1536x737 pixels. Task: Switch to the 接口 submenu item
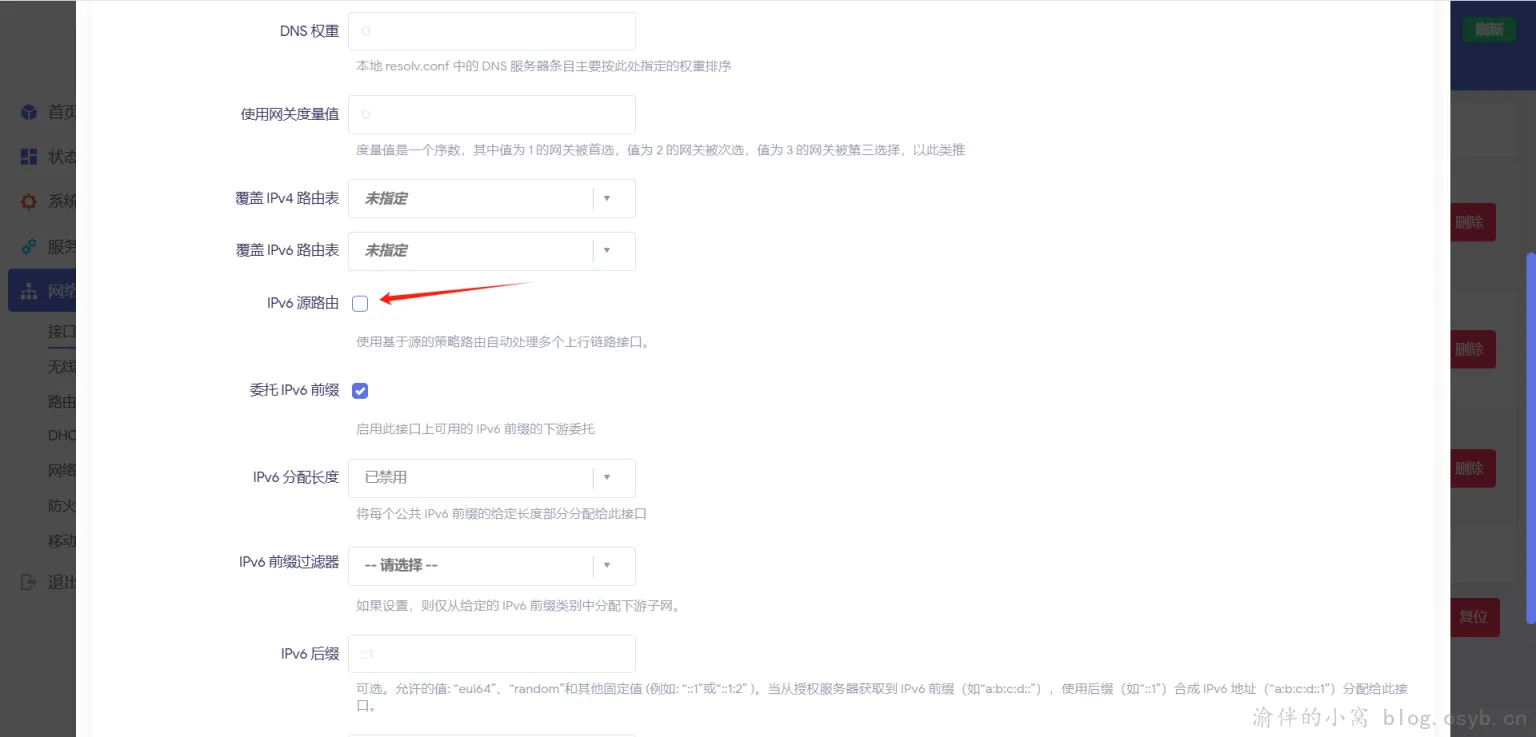(x=62, y=331)
